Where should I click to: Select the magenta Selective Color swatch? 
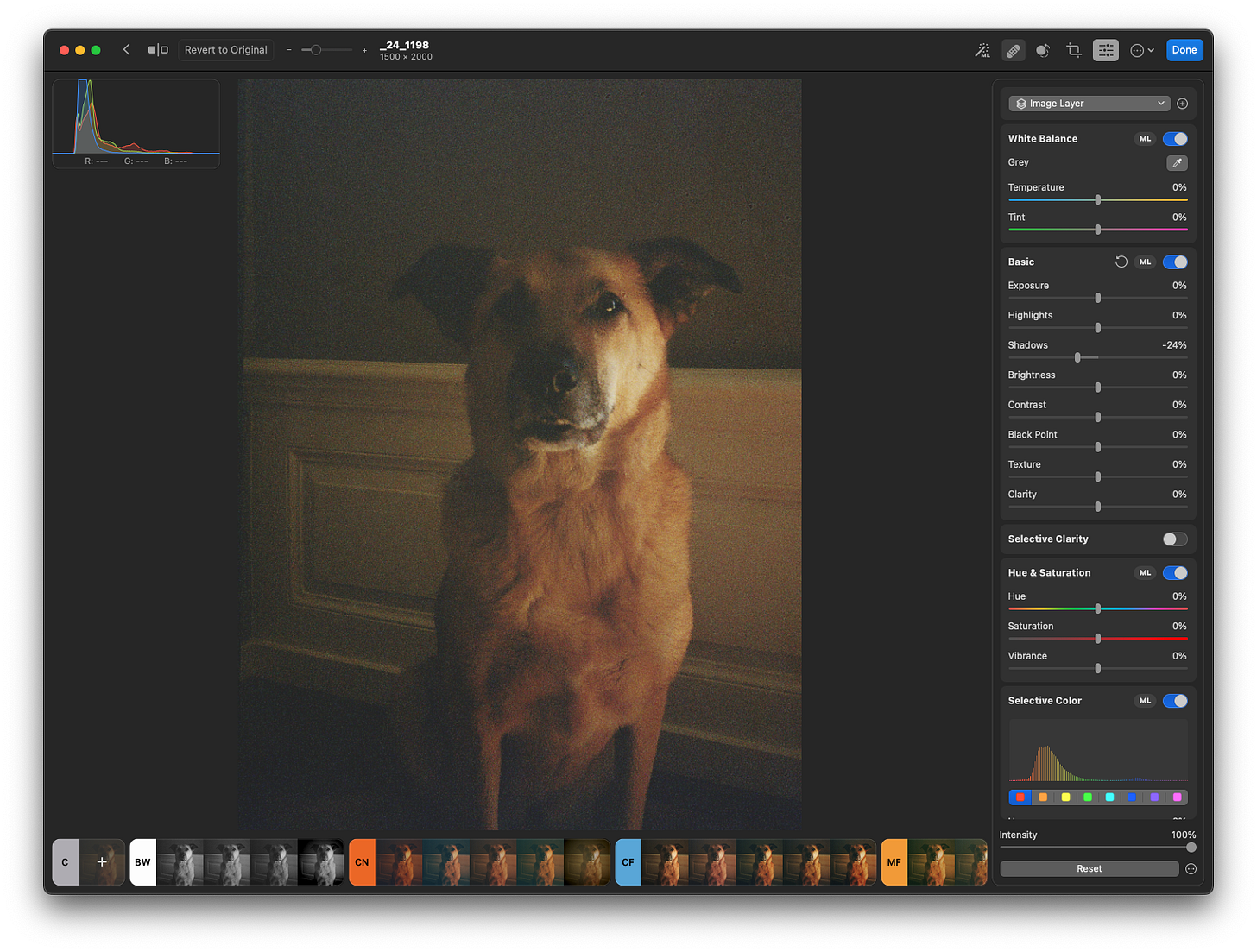(1177, 798)
